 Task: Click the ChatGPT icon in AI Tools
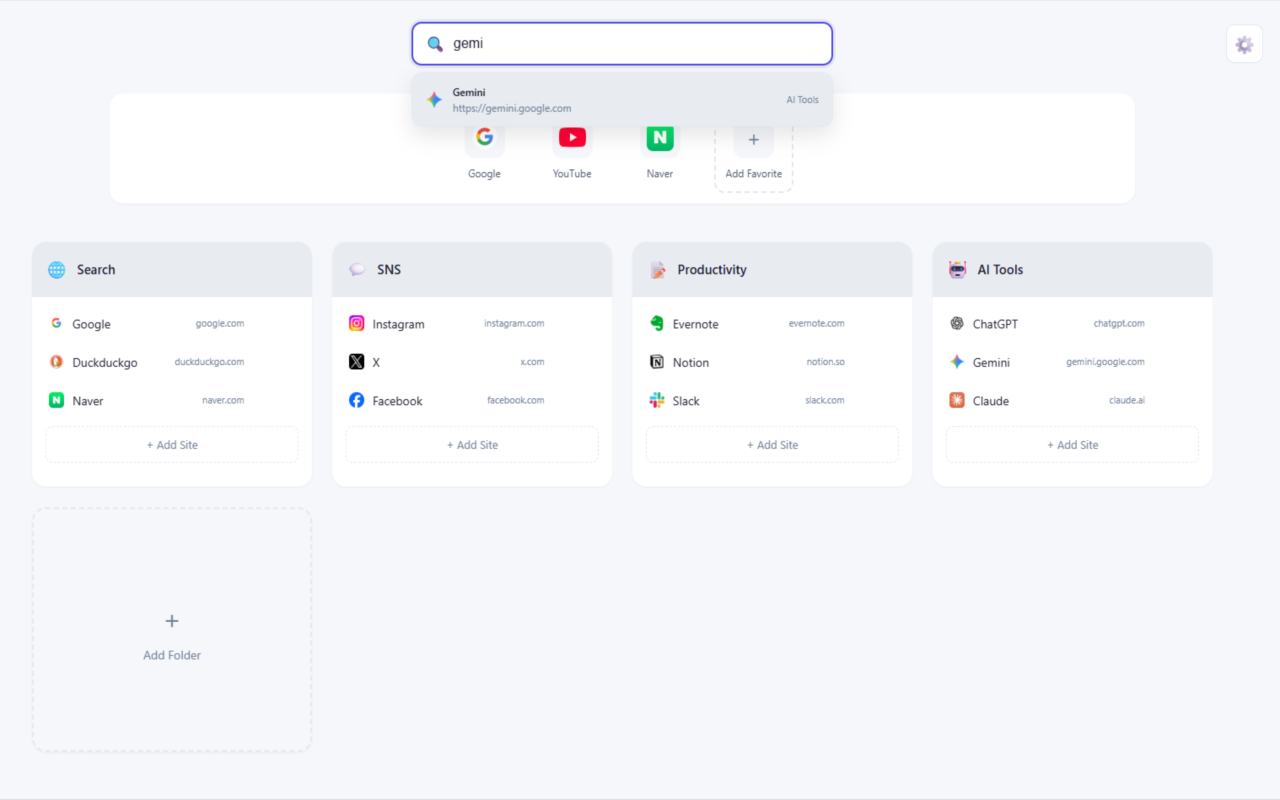coord(957,323)
